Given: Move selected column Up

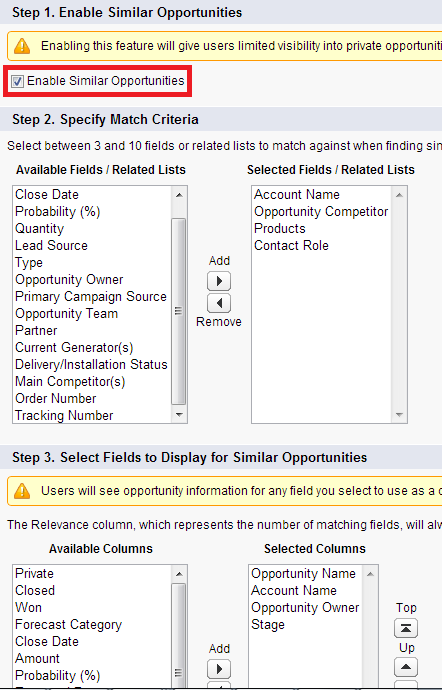Looking at the screenshot, I should [x=405, y=668].
